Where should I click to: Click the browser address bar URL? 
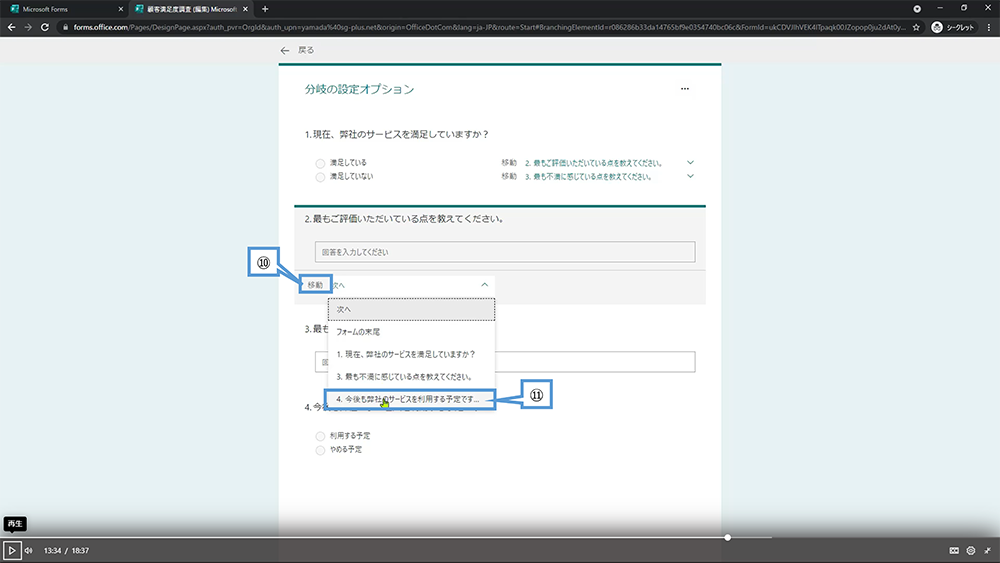(489, 27)
